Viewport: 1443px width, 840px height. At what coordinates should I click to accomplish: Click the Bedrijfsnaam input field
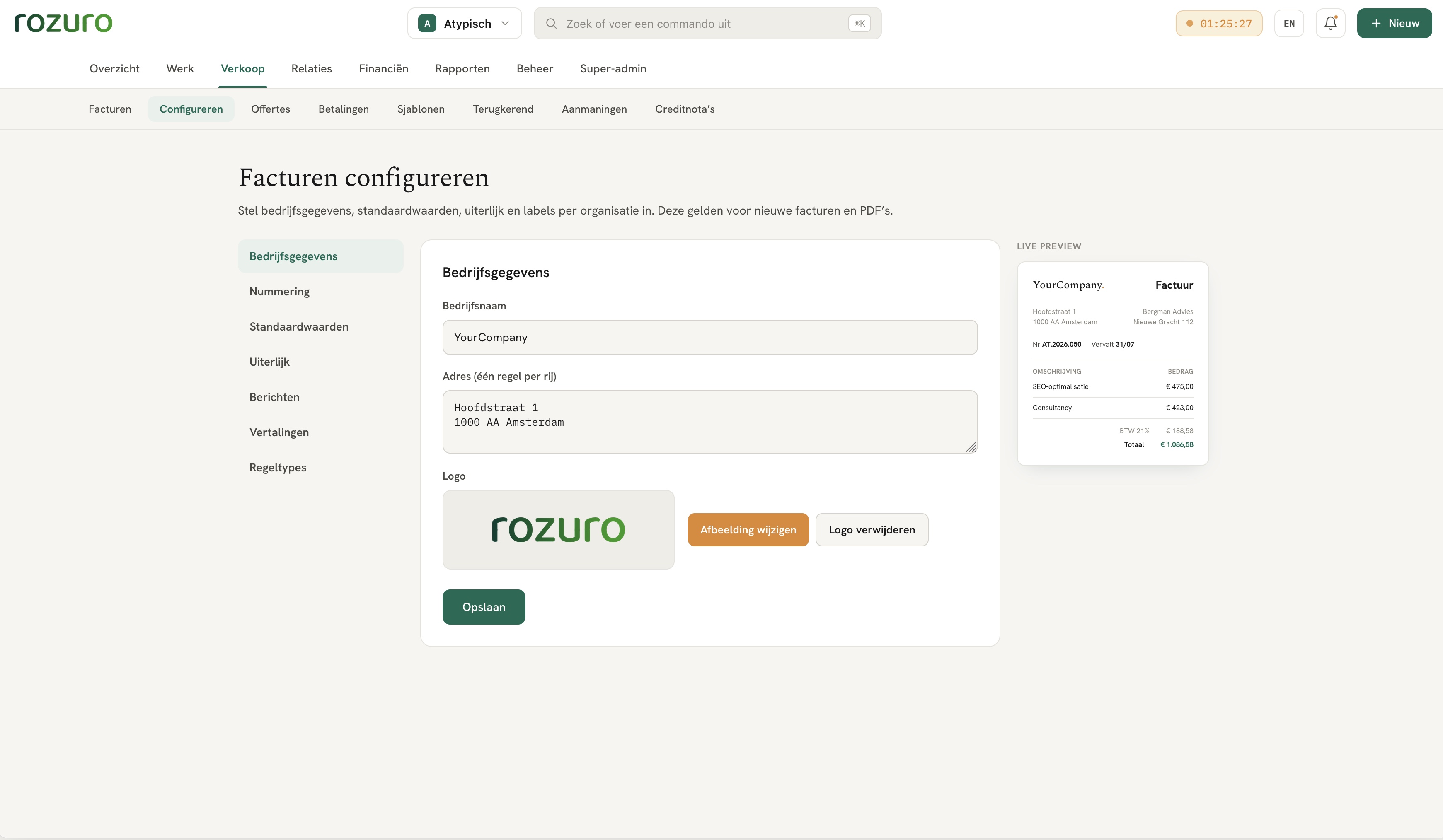[710, 338]
